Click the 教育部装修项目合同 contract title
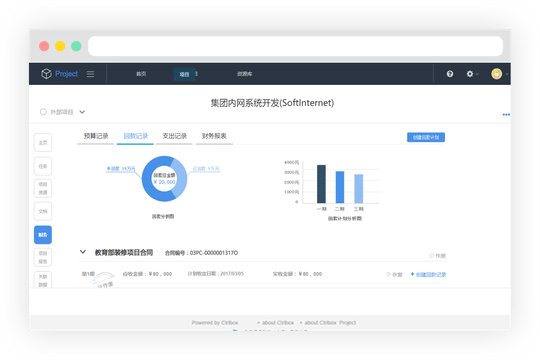Image resolution: width=540 pixels, height=360 pixels. (124, 253)
